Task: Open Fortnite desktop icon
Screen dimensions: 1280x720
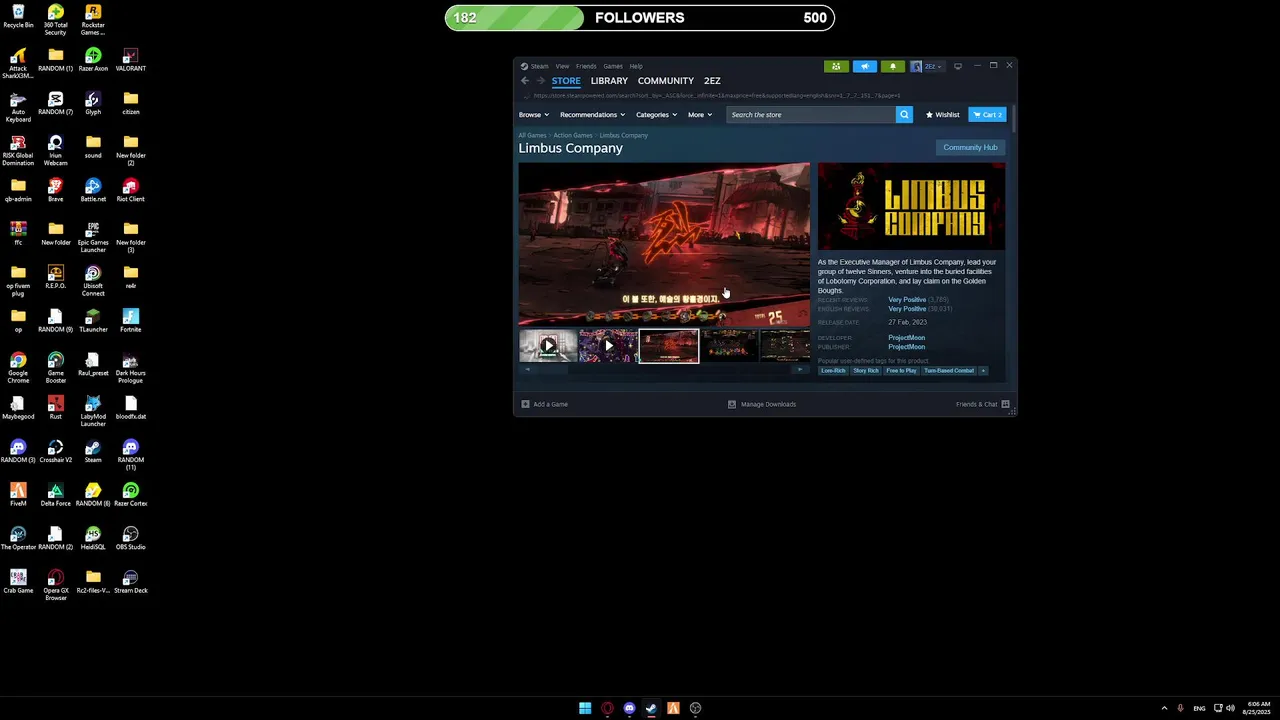Action: (x=130, y=320)
